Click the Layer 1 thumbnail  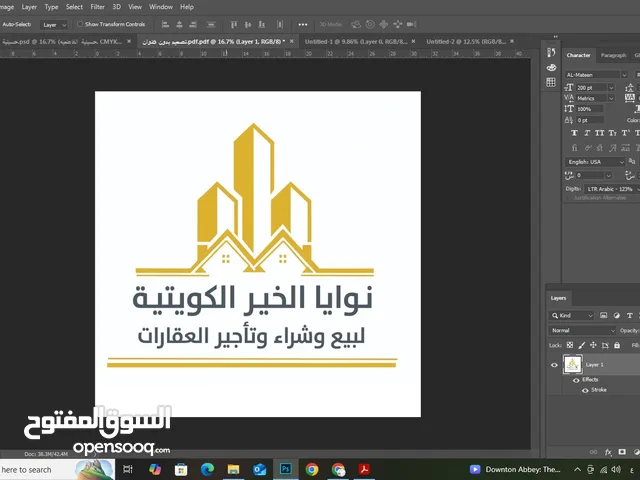(x=573, y=364)
